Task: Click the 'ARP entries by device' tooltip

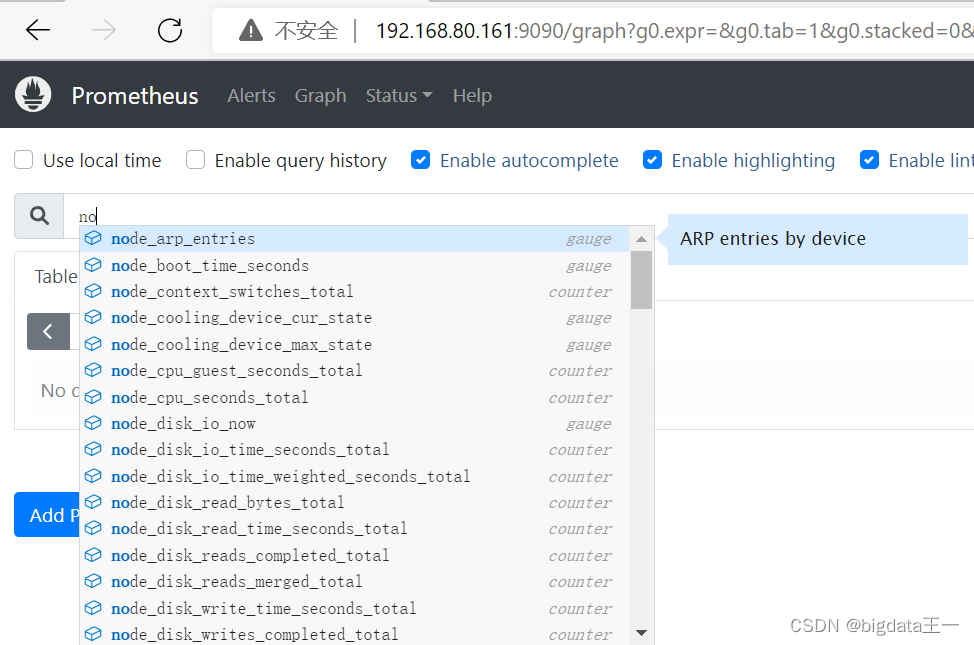Action: click(x=817, y=239)
